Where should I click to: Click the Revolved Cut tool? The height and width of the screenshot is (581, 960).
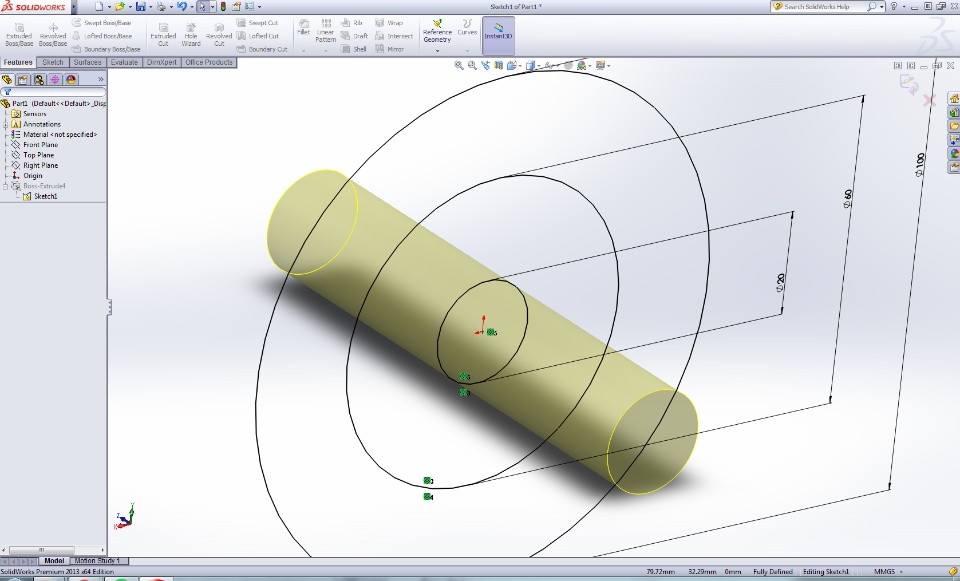tap(219, 35)
